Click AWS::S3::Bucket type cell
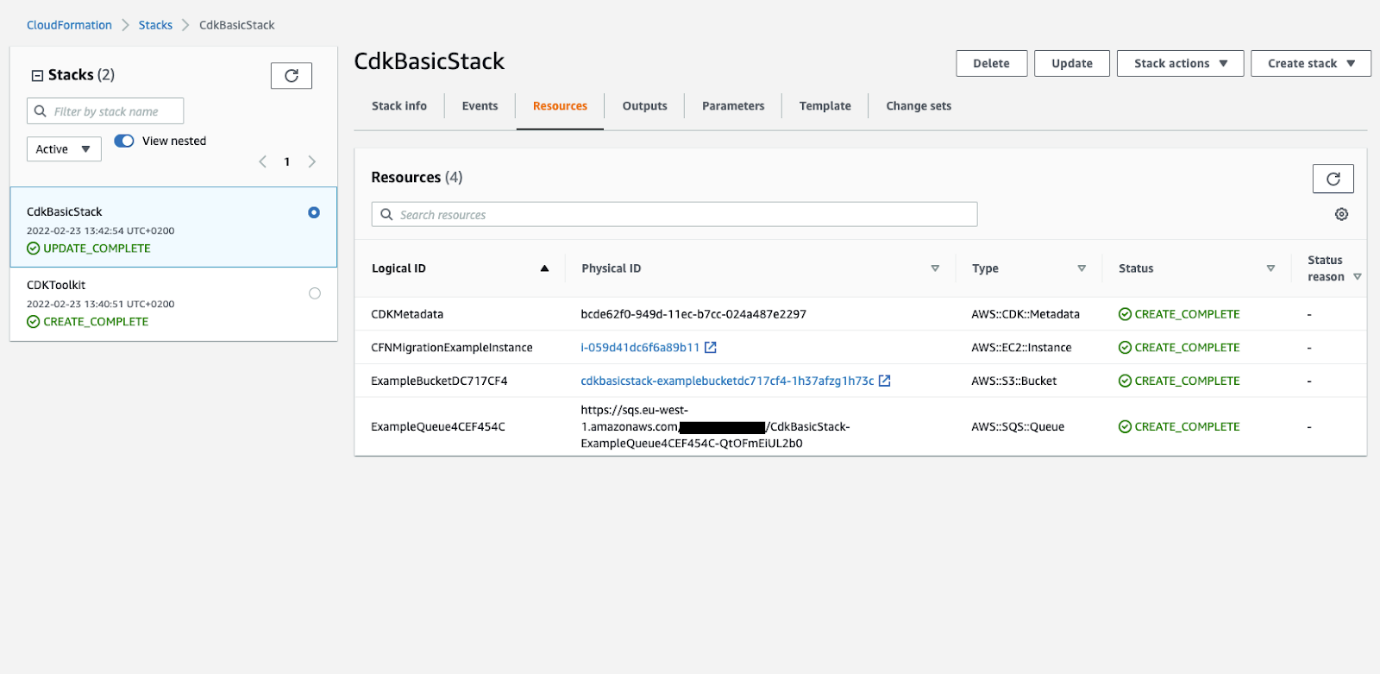Image resolution: width=1380 pixels, height=674 pixels. (x=1014, y=381)
